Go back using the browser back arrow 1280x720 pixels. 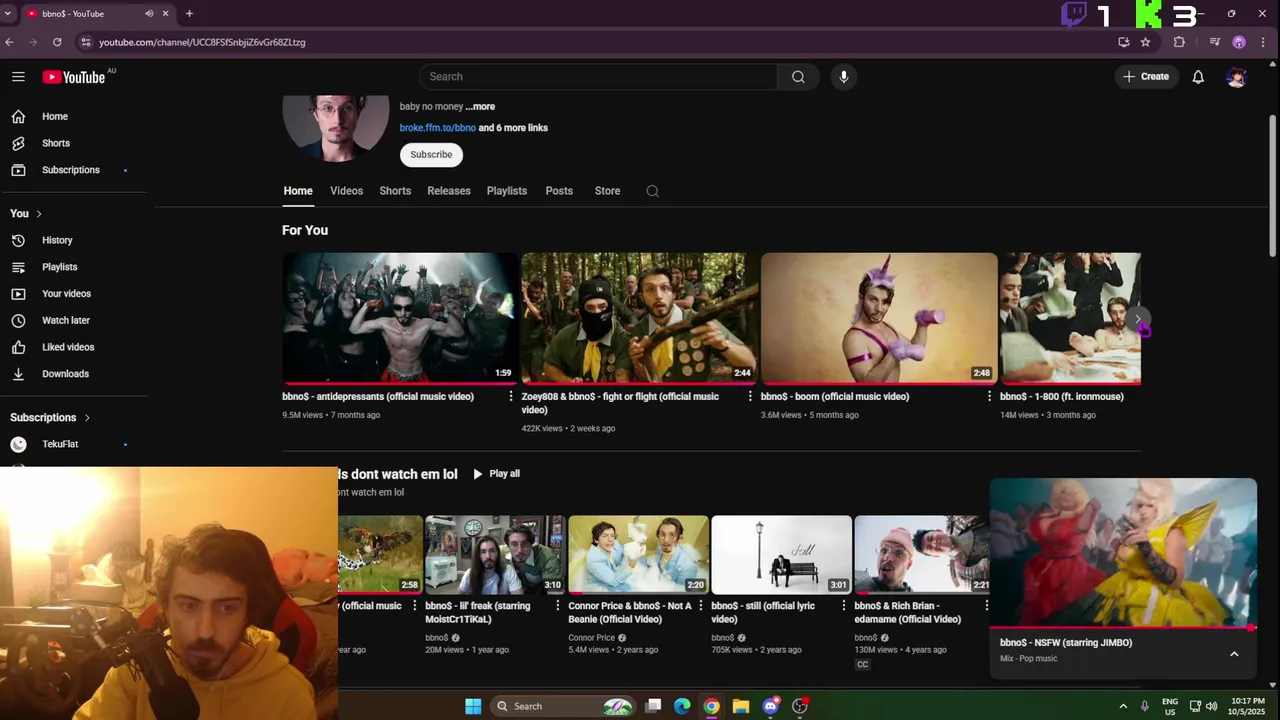tap(9, 42)
